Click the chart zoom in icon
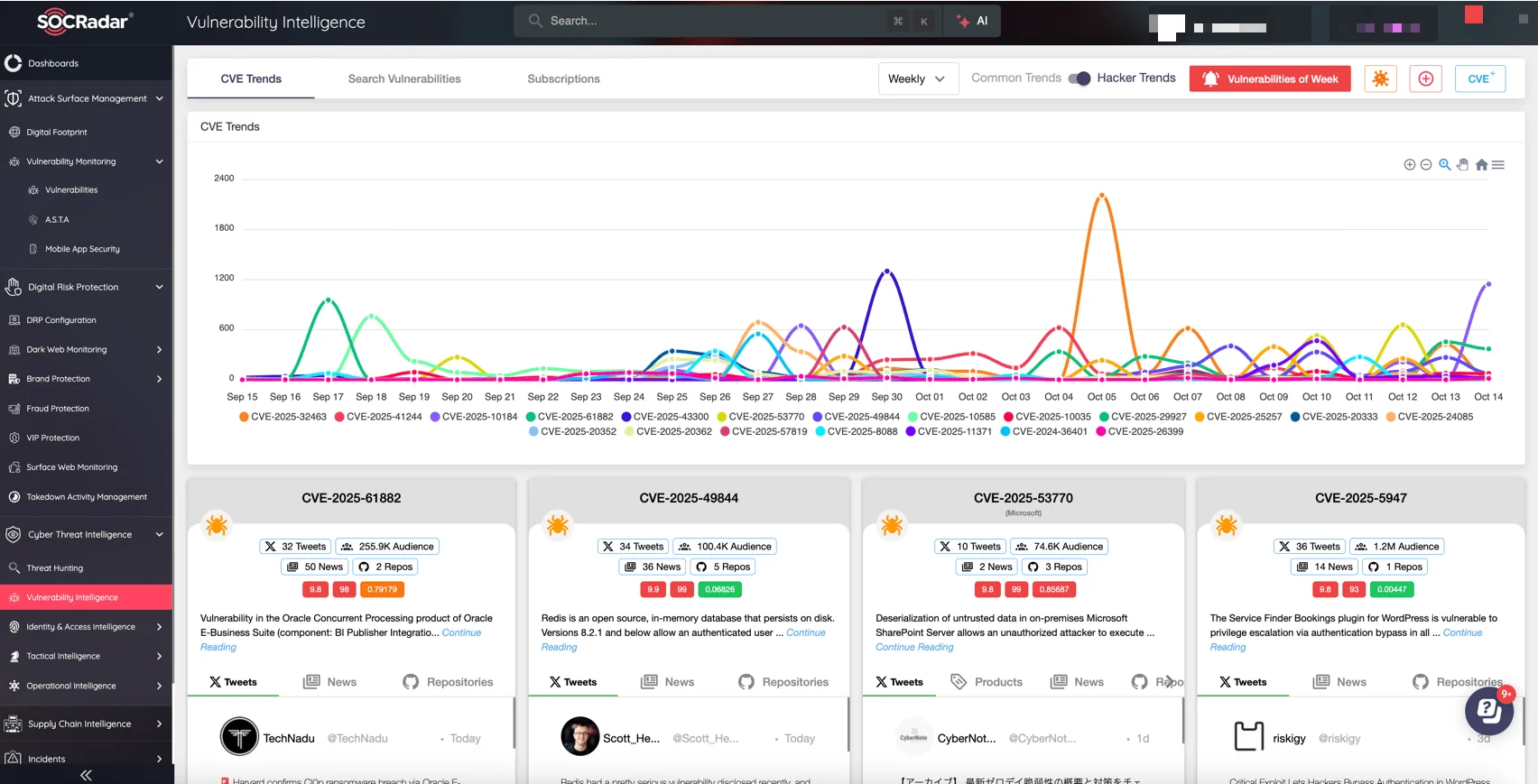 (x=1409, y=165)
